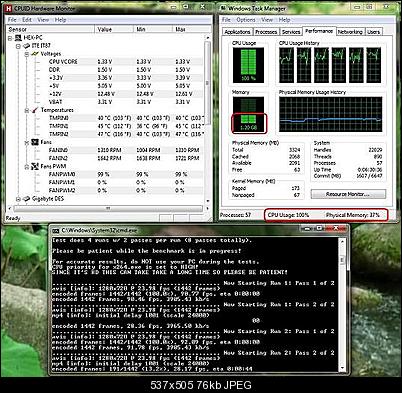Click the Fans group icon
Image resolution: width=402 pixels, height=393 pixels.
pos(35,142)
